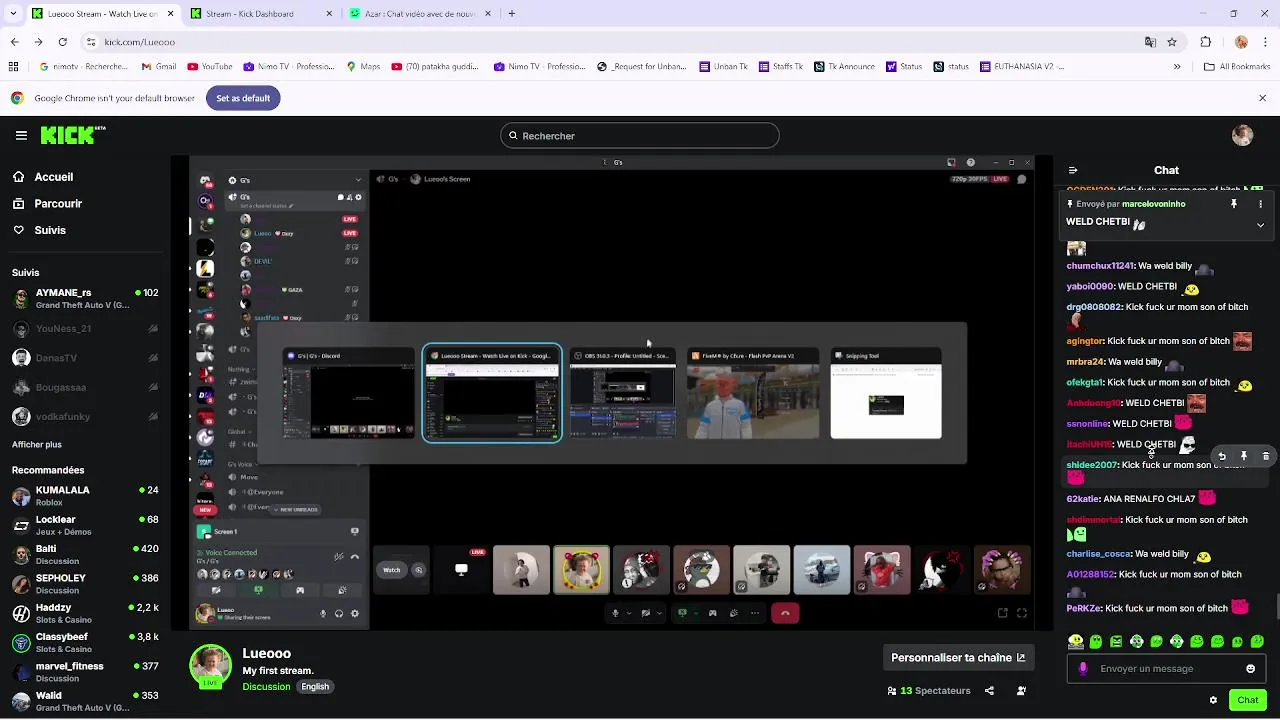Open the emoji picker in chat

(x=1250, y=669)
